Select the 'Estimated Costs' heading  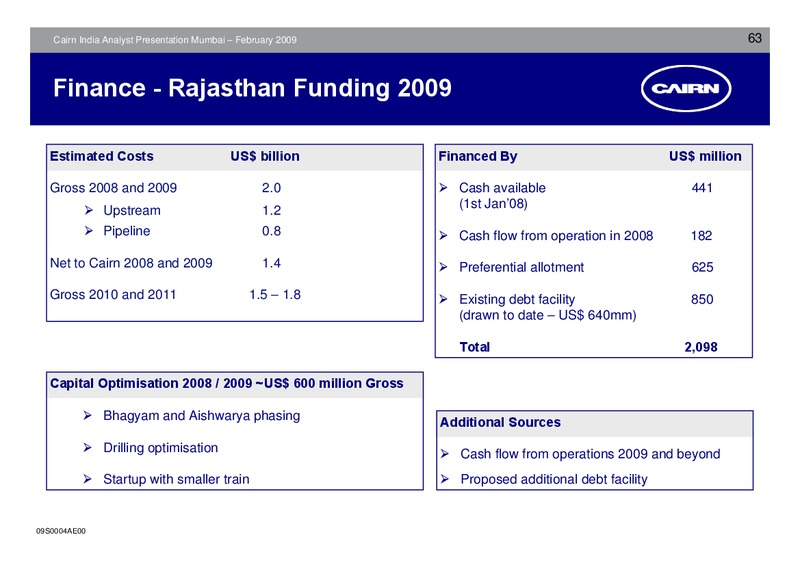(102, 156)
